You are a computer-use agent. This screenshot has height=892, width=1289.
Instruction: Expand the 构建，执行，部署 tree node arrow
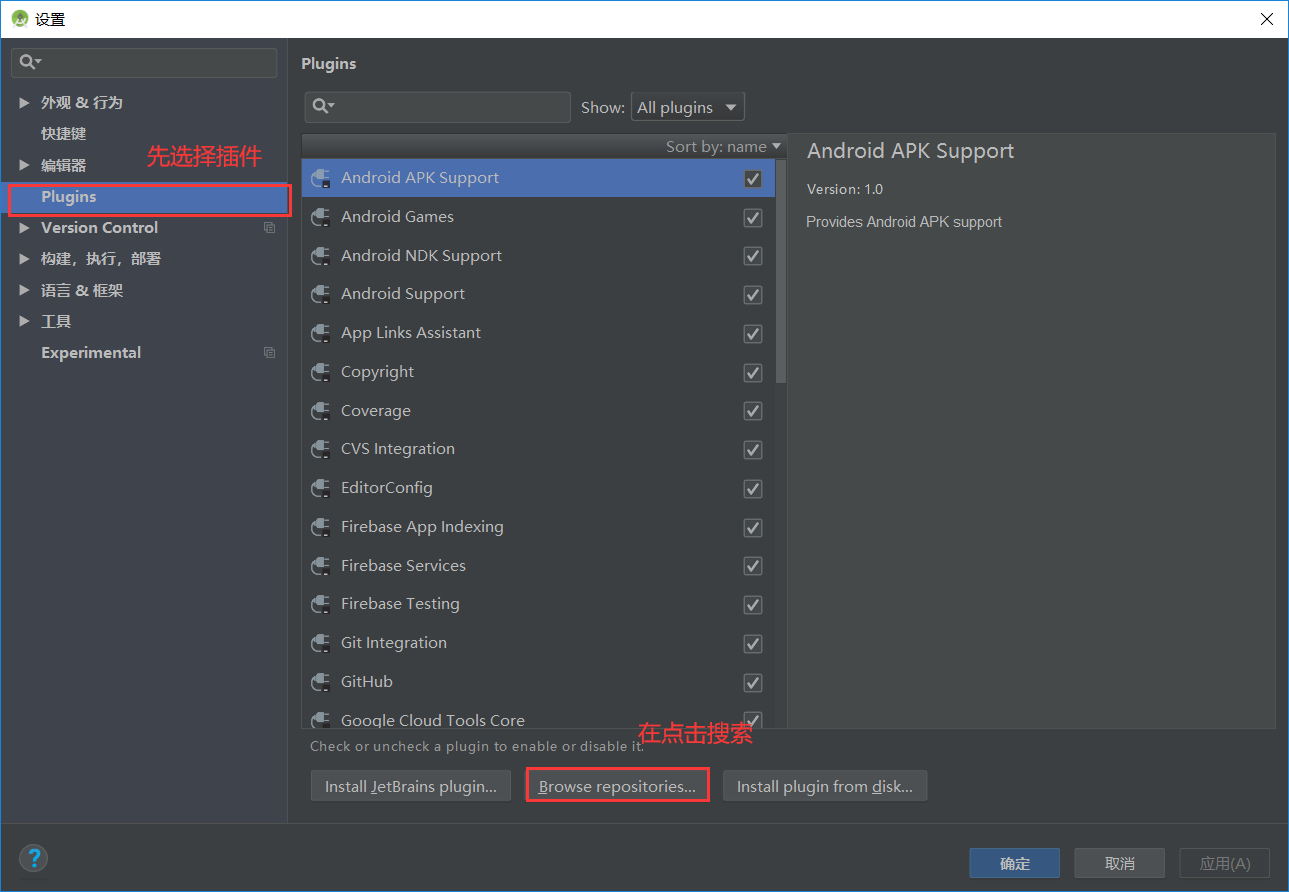25,259
